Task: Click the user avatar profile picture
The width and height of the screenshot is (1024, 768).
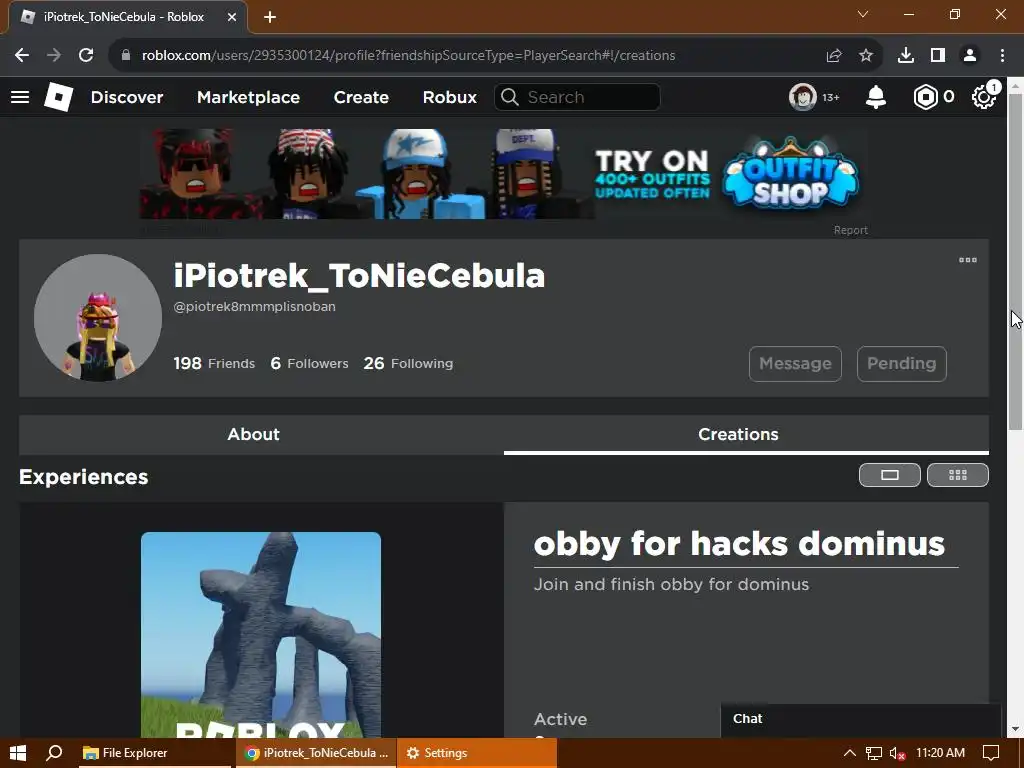Action: pyautogui.click(x=98, y=318)
